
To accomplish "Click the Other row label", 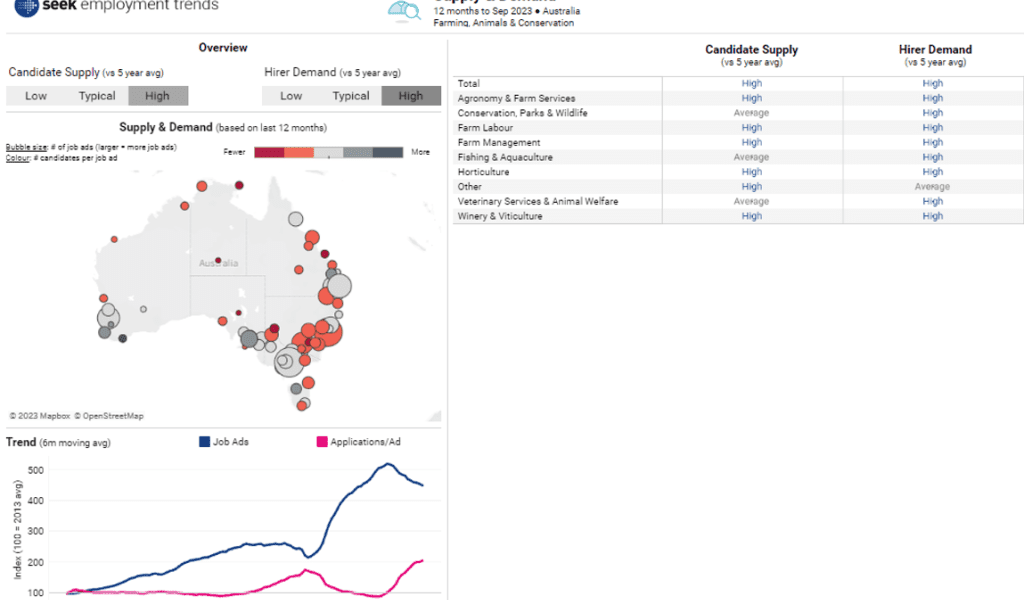I will (470, 187).
